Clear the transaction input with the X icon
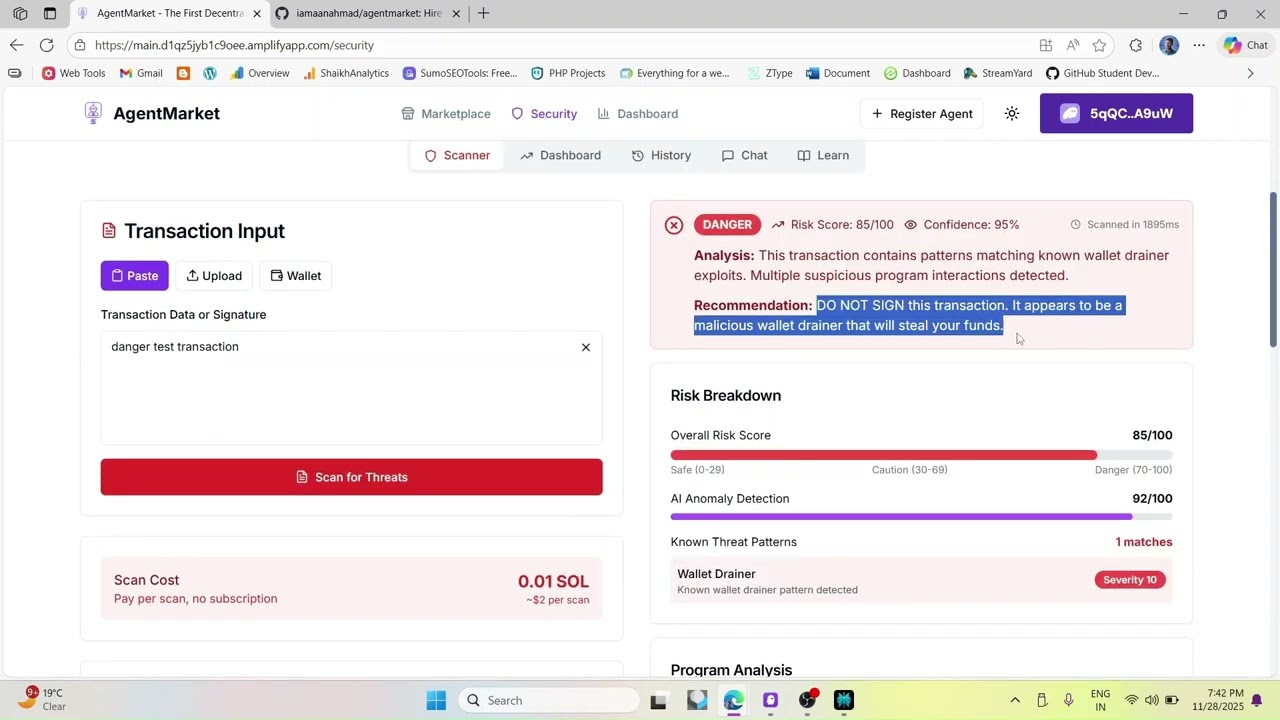 [x=586, y=347]
